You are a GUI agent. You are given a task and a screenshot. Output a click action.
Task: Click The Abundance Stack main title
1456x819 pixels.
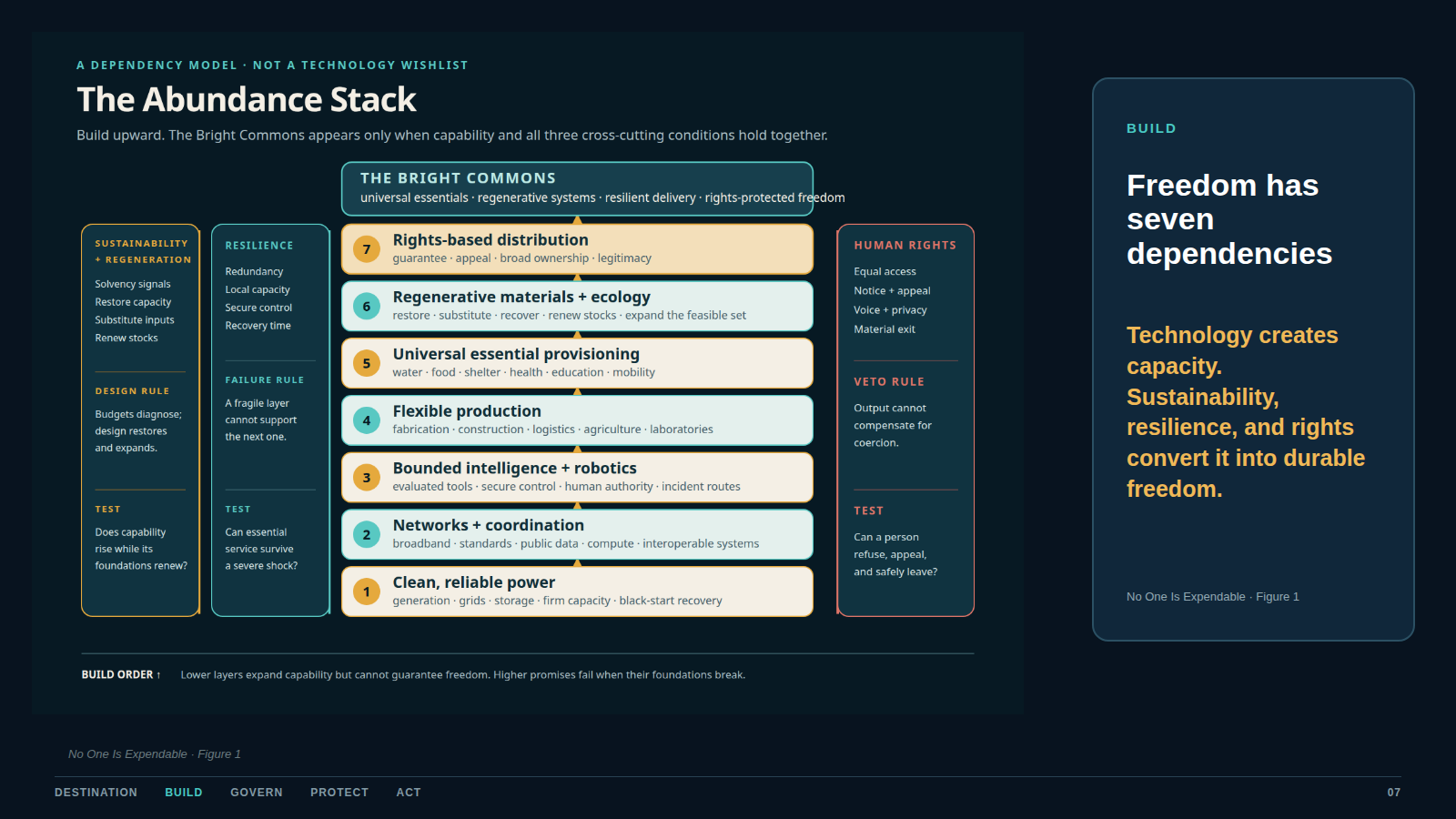click(x=247, y=99)
